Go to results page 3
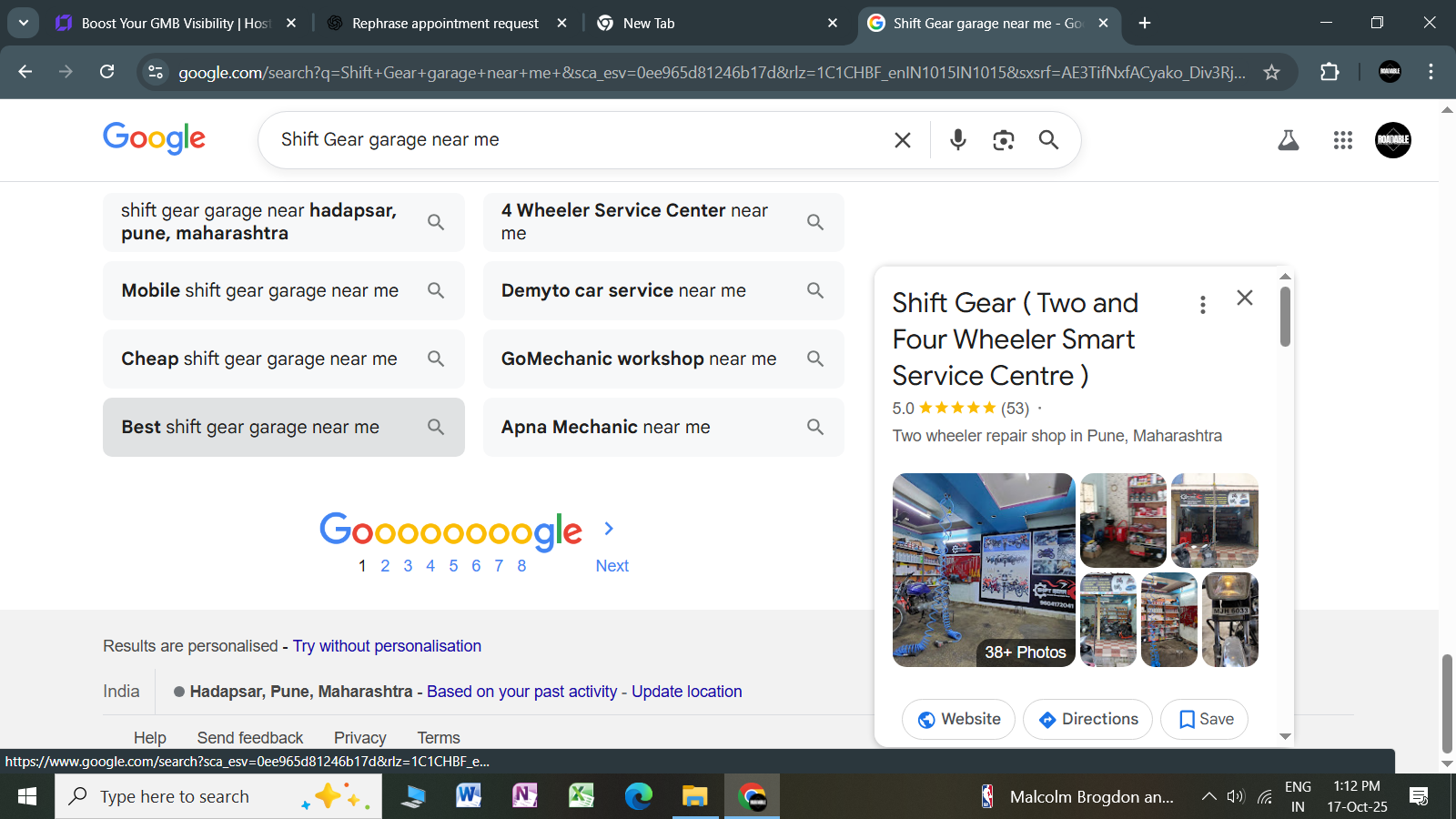 [x=408, y=566]
